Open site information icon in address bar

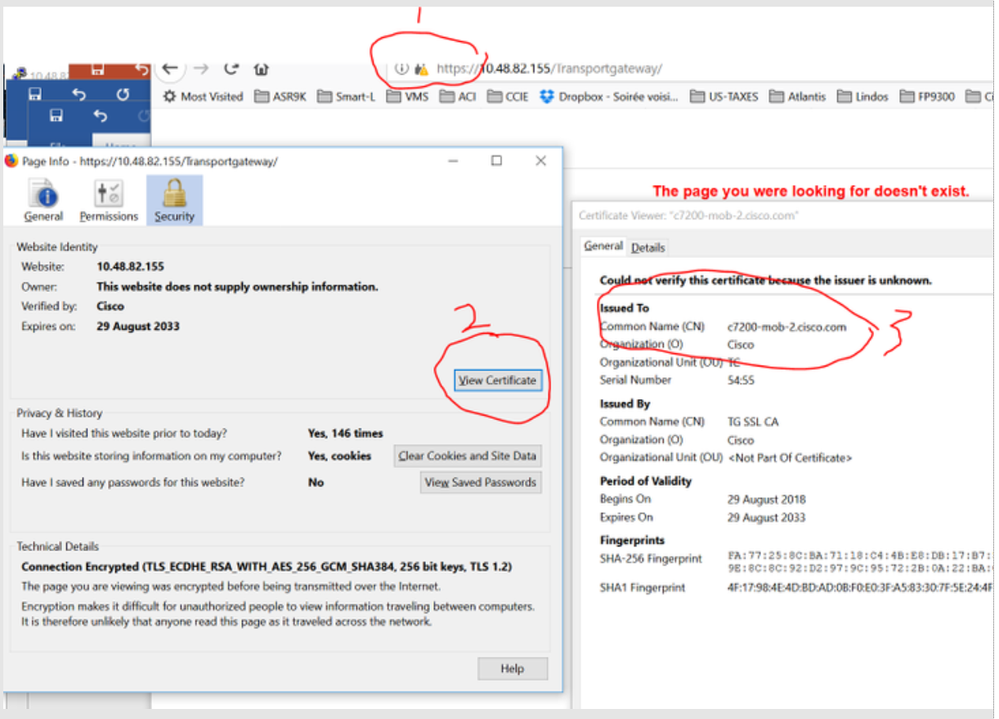[401, 69]
